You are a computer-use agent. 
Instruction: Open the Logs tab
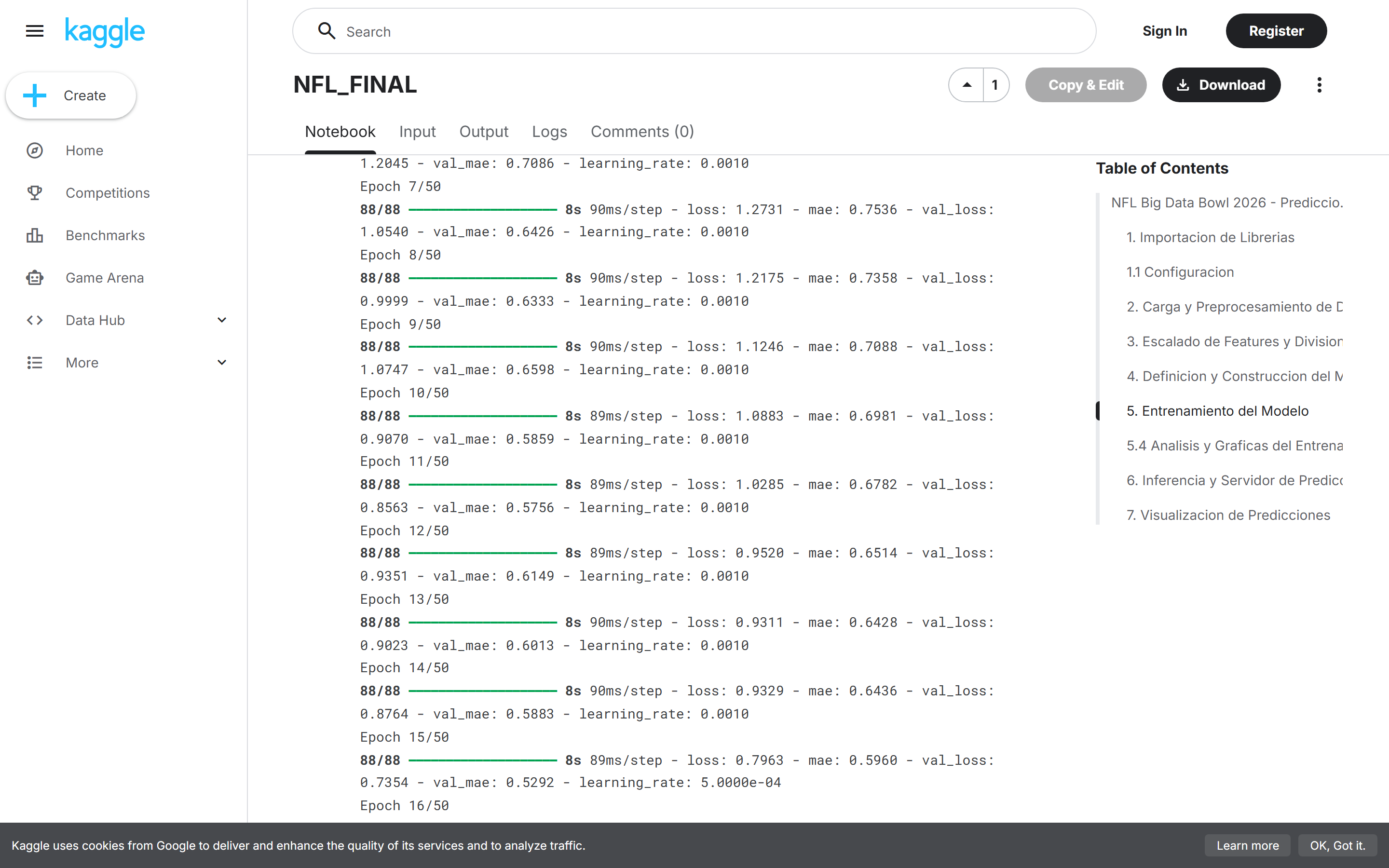549,132
